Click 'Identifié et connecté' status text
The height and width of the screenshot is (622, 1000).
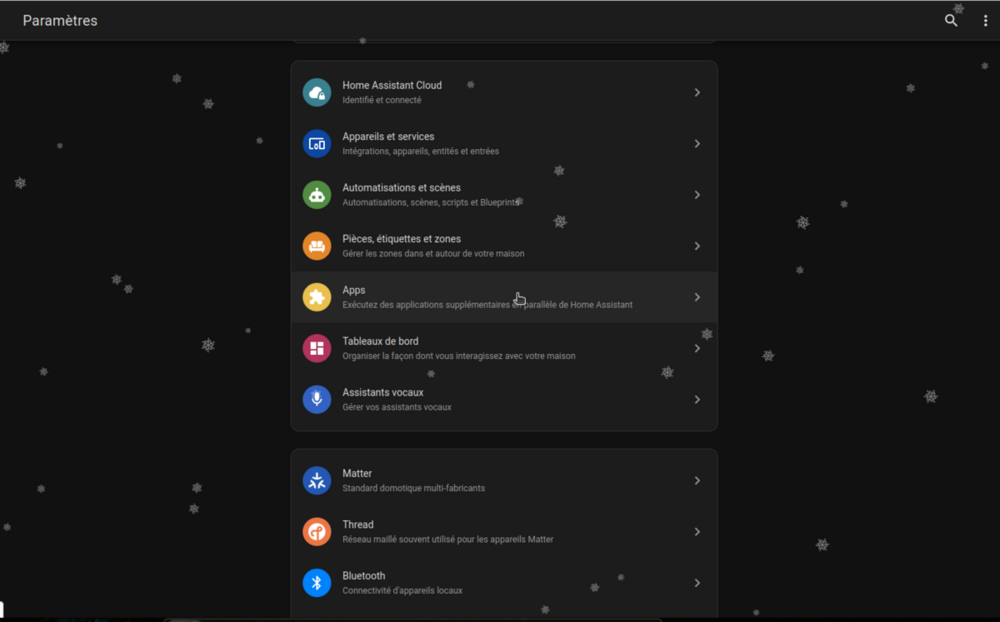pyautogui.click(x=381, y=100)
